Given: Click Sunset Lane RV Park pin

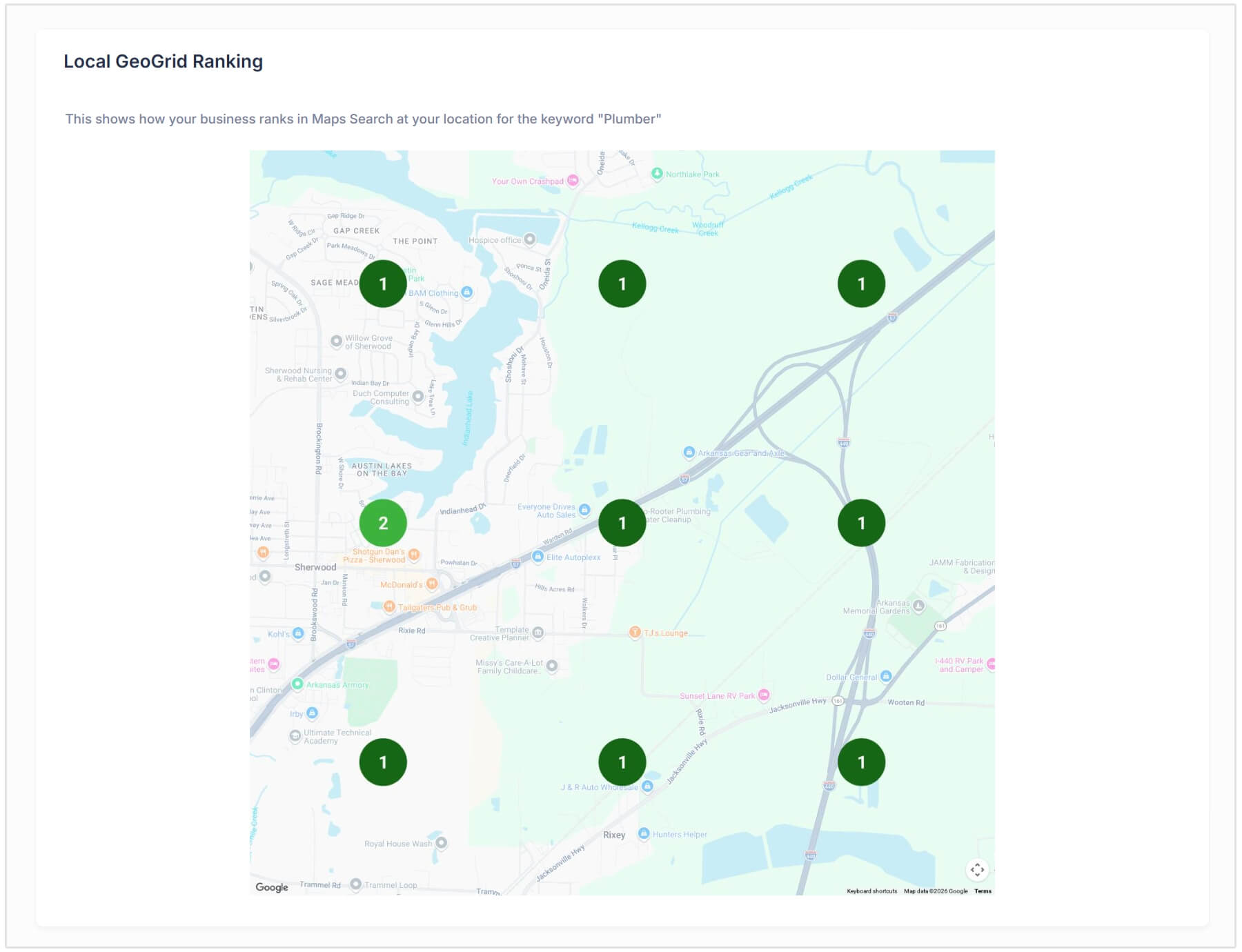Looking at the screenshot, I should point(764,695).
